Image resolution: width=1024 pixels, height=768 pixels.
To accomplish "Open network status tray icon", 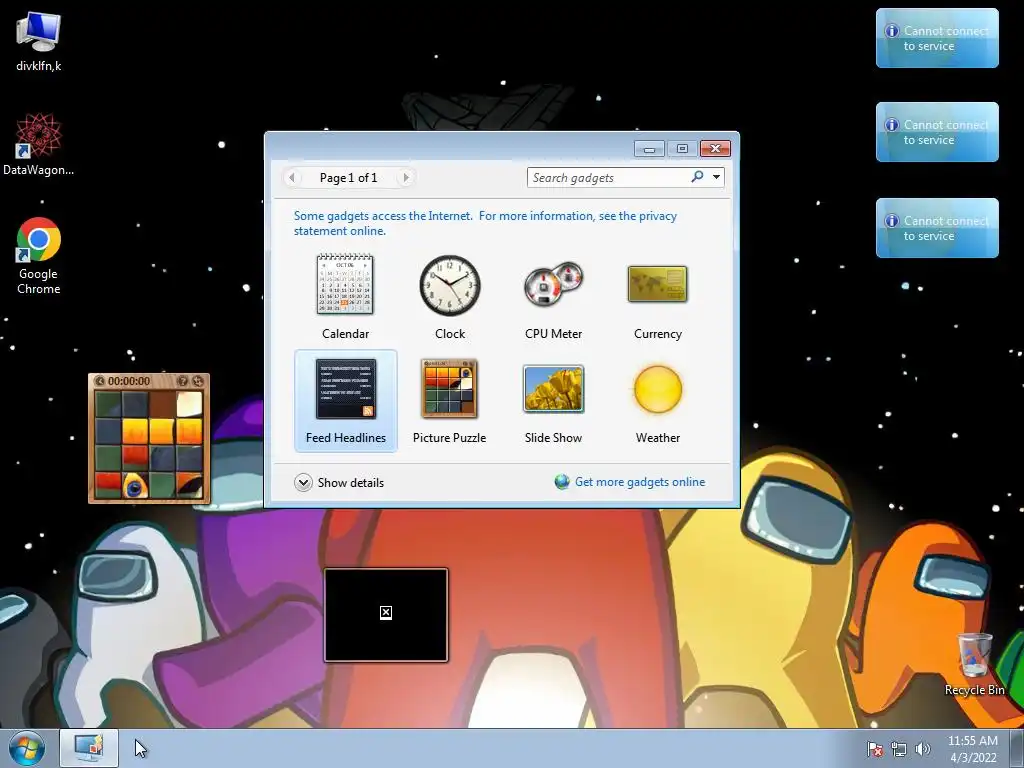I will pos(899,749).
